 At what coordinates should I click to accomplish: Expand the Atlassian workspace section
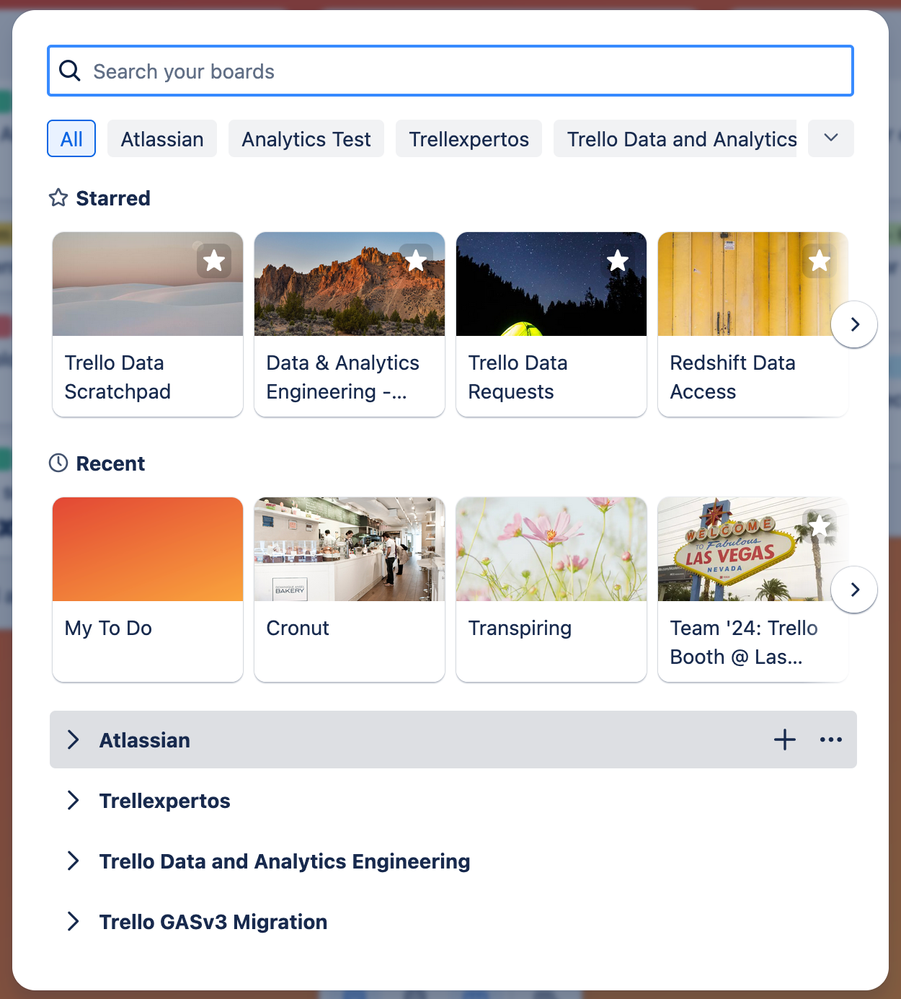(73, 740)
